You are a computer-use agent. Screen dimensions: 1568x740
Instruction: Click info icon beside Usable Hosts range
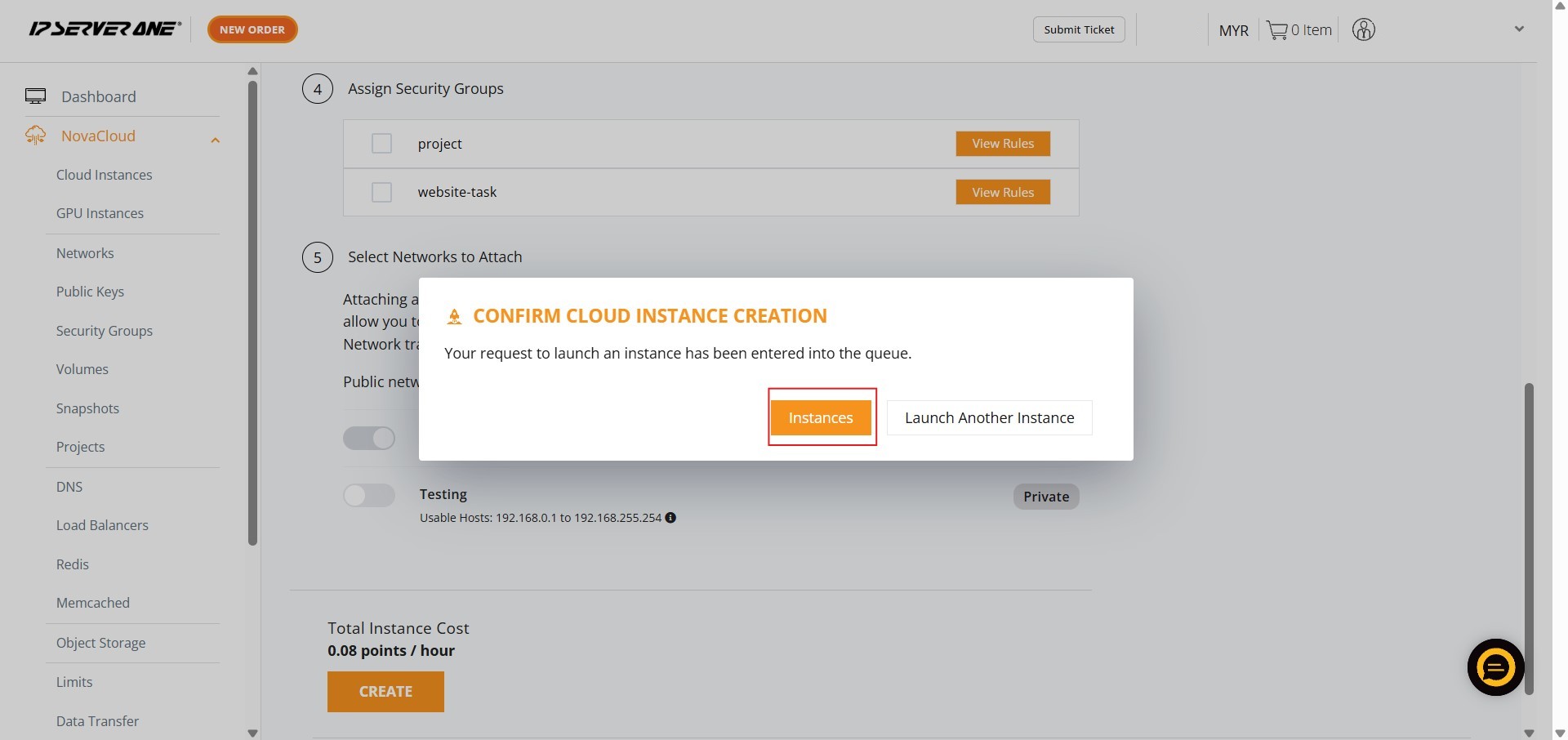coord(670,518)
